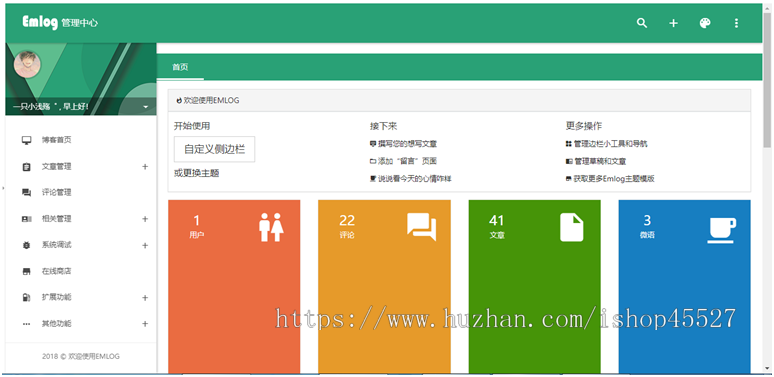Click the clipboard icon beside 文章管理
This screenshot has height=377, width=774.
tap(27, 167)
